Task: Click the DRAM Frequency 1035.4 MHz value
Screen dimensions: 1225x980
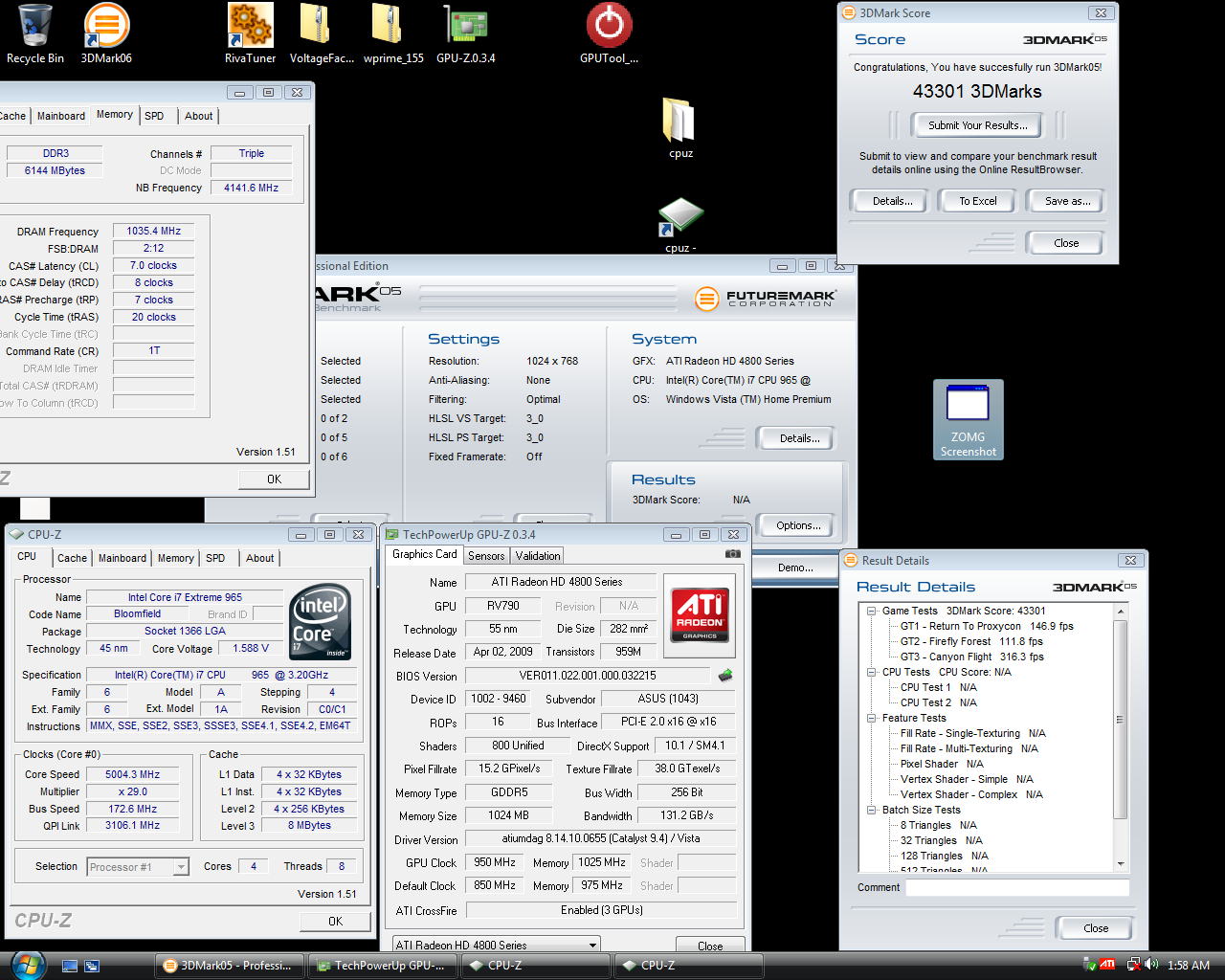Action: click(154, 231)
